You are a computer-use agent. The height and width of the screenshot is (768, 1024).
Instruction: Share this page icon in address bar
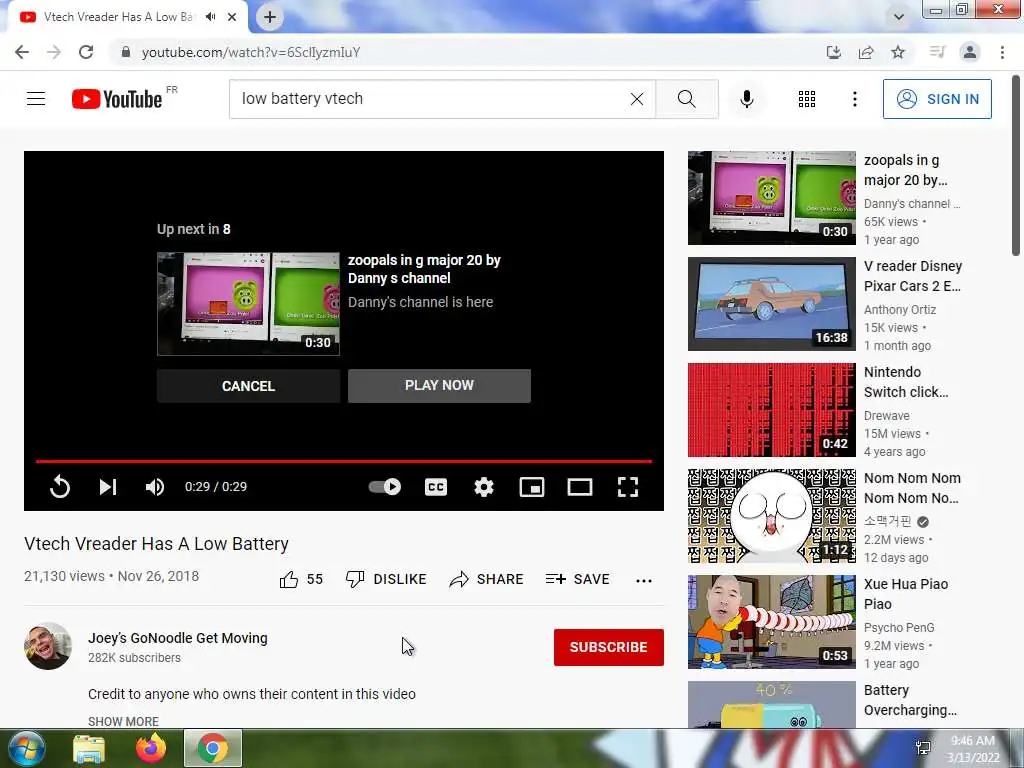click(866, 52)
